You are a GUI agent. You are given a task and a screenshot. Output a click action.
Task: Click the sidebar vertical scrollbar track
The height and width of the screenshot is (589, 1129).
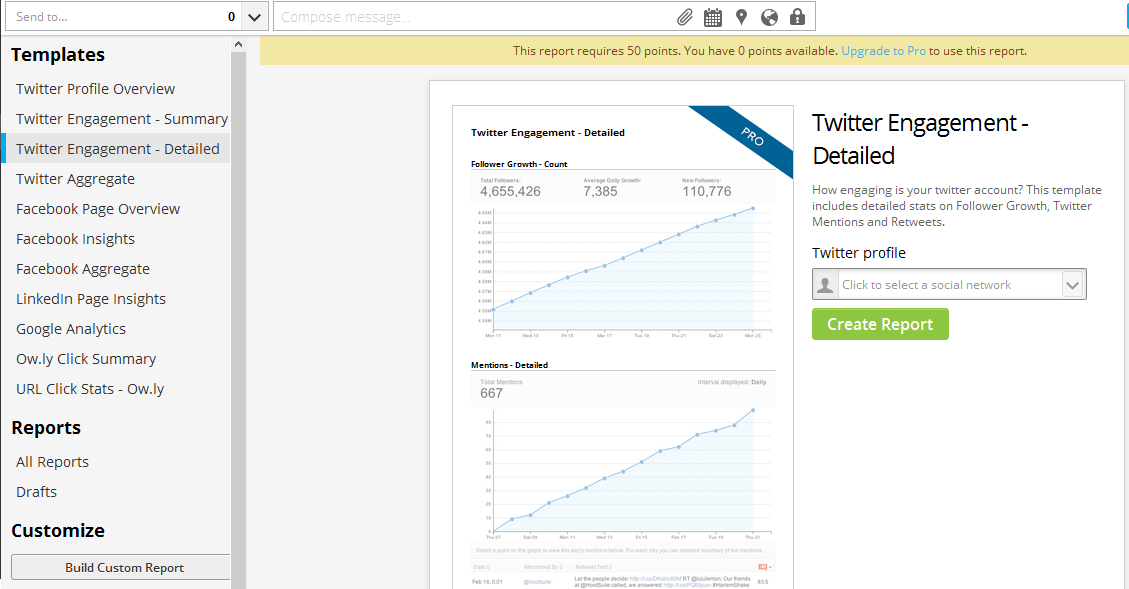(x=238, y=317)
